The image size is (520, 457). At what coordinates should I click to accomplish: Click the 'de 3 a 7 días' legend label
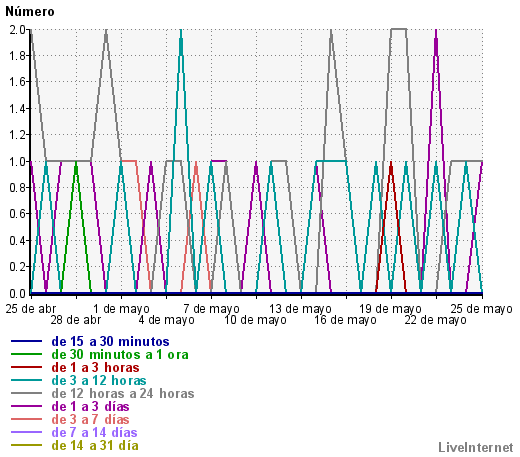90,420
